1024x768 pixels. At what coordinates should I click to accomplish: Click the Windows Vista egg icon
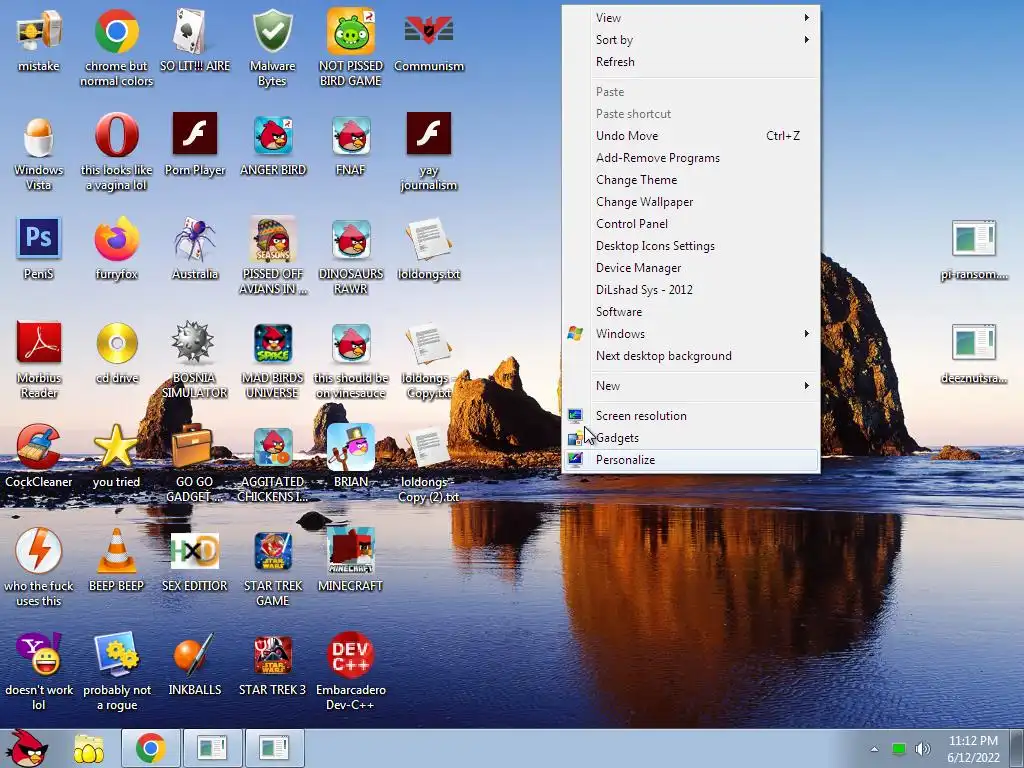click(39, 152)
